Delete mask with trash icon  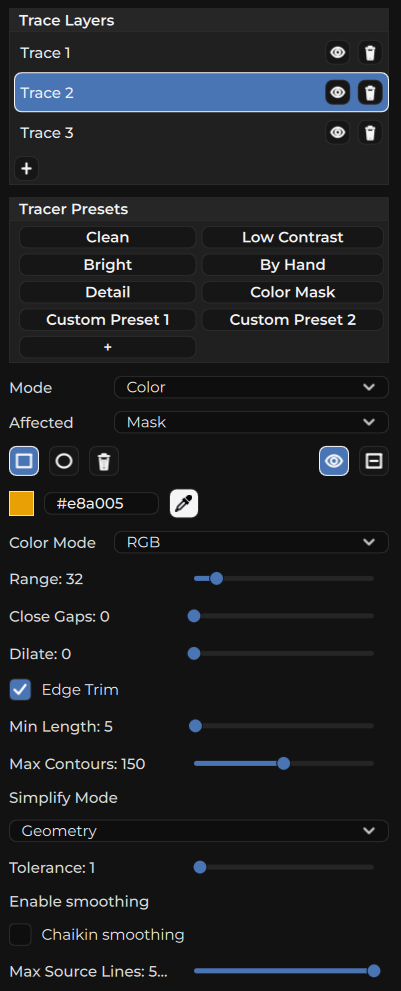[104, 461]
